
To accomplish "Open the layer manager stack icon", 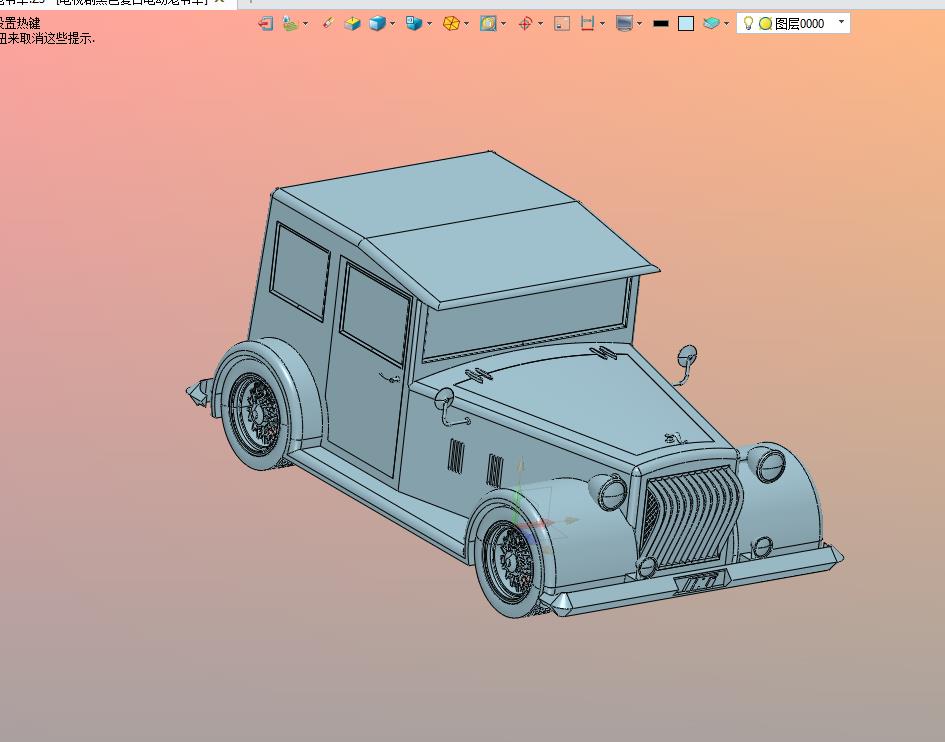I will click(711, 24).
